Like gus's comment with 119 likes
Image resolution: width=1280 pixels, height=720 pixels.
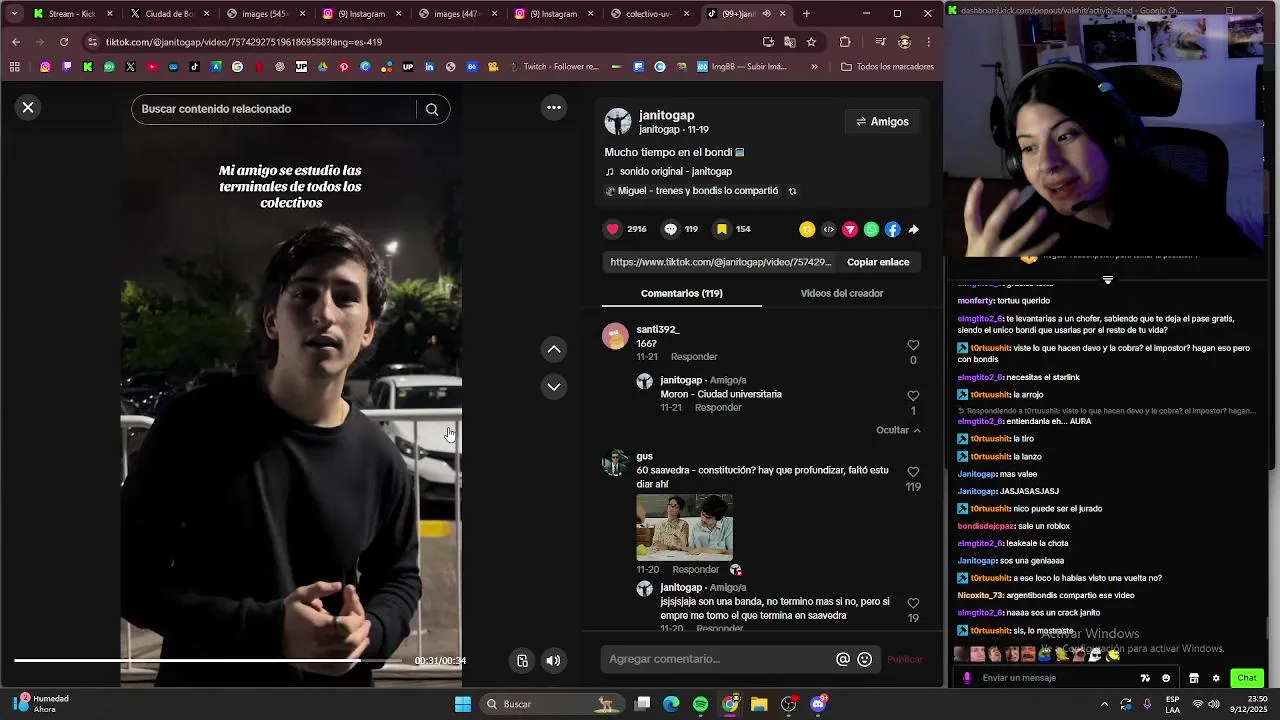coord(913,472)
